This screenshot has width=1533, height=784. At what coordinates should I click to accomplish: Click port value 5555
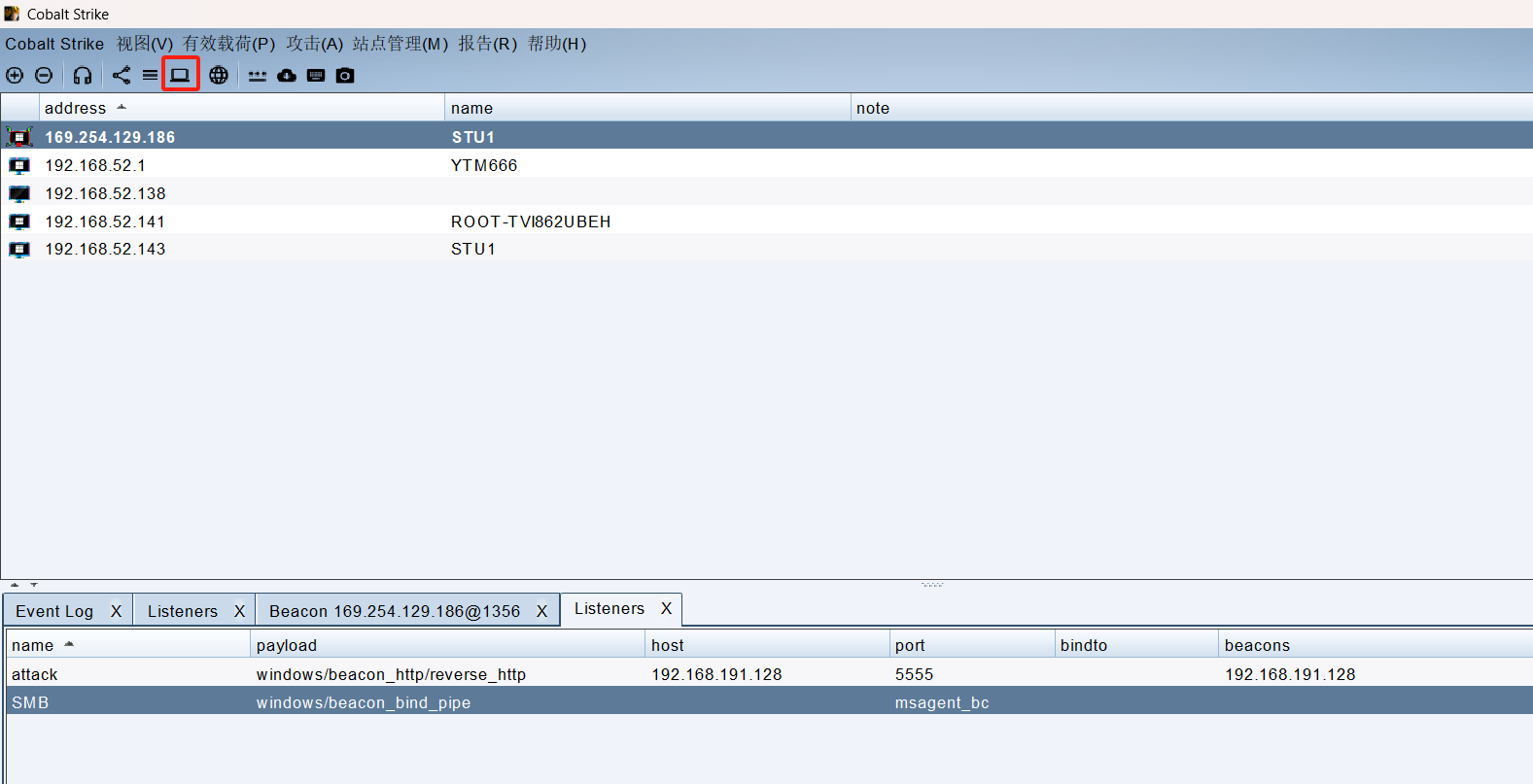tap(914, 674)
